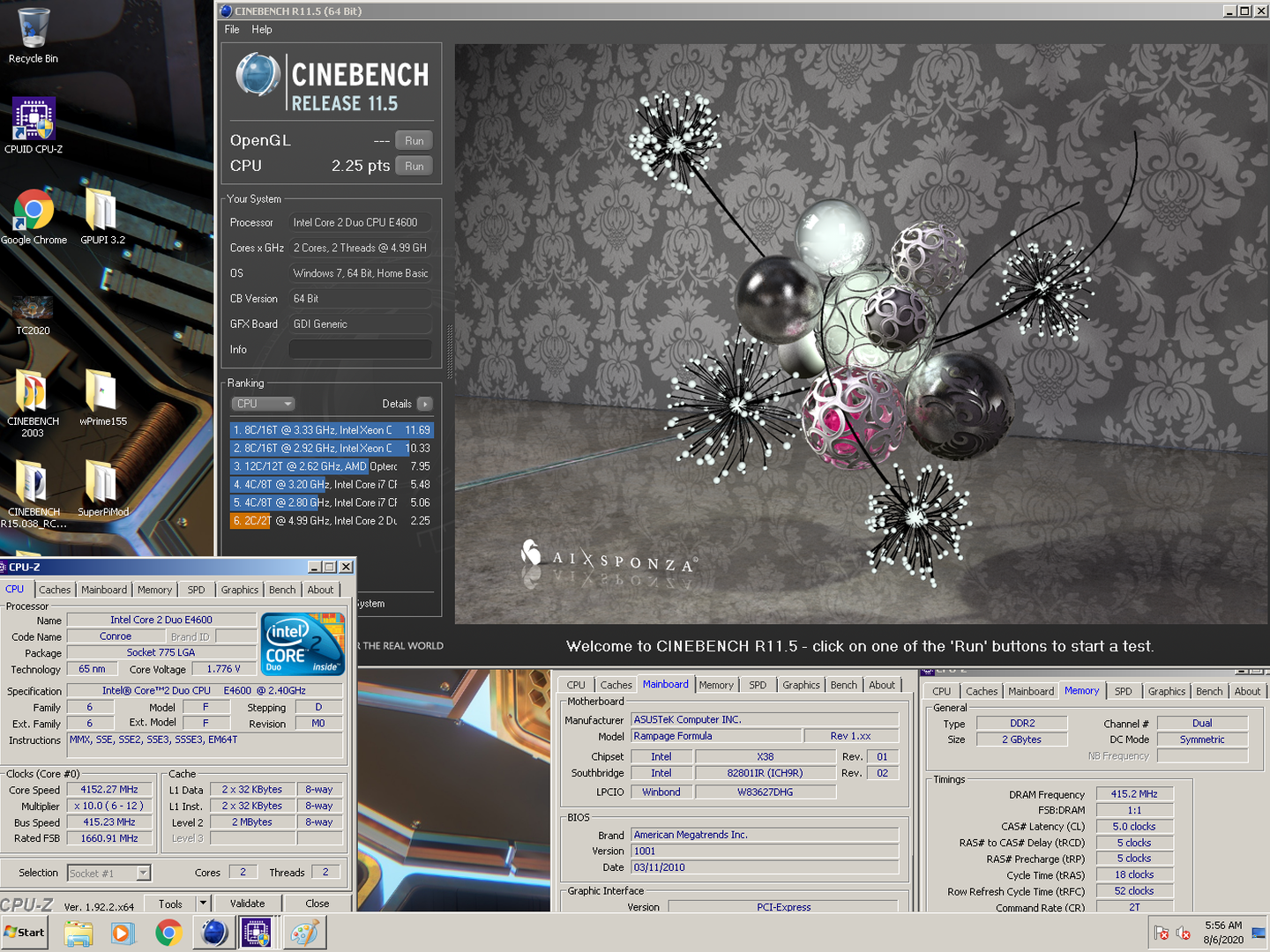Click the Cinebench globe logo
The image size is (1270, 952).
click(x=258, y=75)
